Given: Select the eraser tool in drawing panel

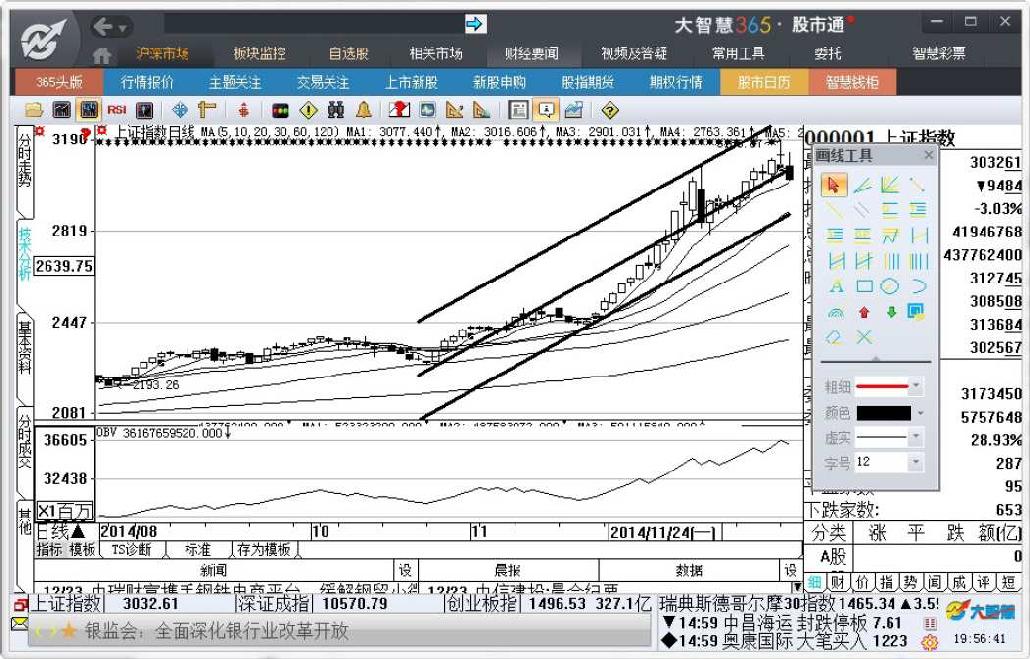Looking at the screenshot, I should pos(834,337).
